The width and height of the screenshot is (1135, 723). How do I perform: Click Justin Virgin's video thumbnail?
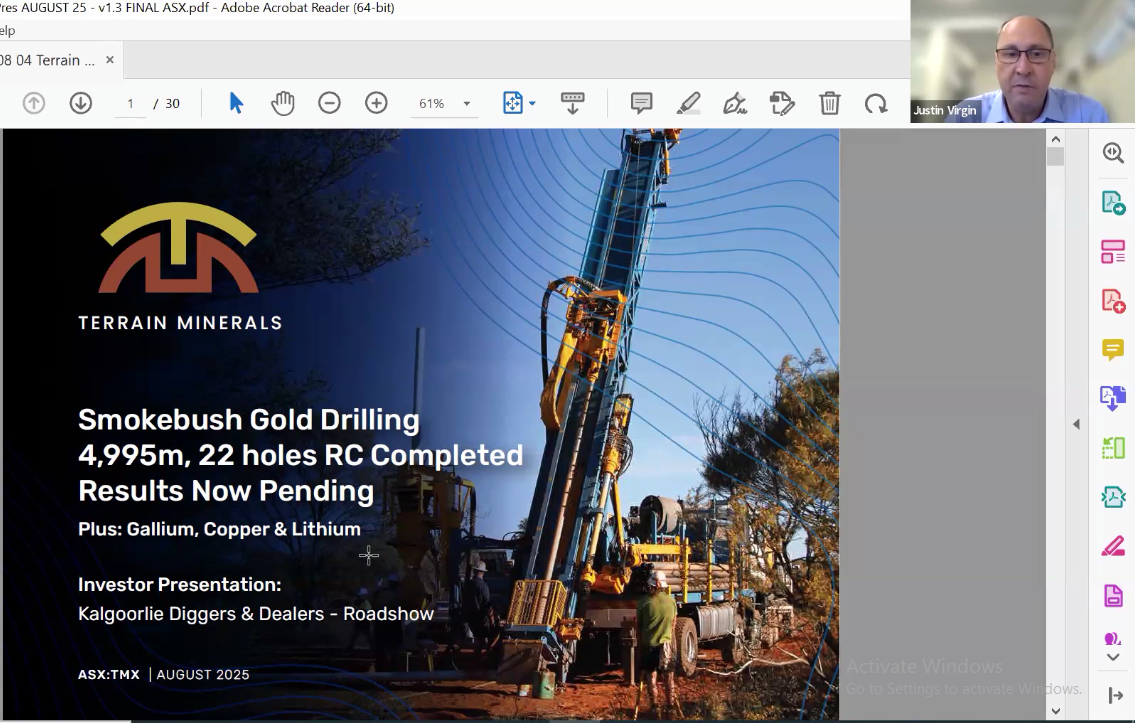point(1023,62)
